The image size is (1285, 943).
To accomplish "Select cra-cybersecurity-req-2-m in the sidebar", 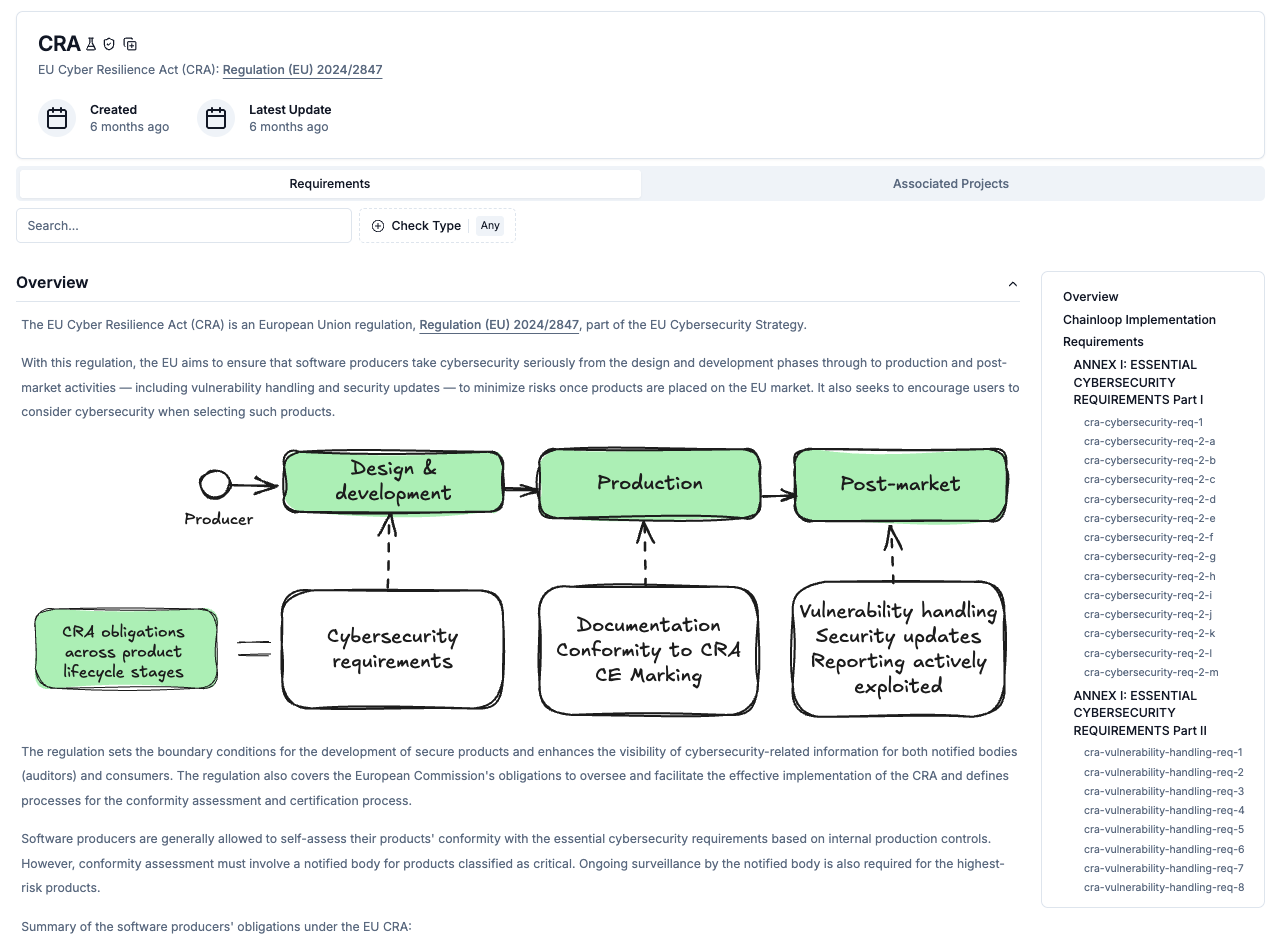I will coord(1150,672).
